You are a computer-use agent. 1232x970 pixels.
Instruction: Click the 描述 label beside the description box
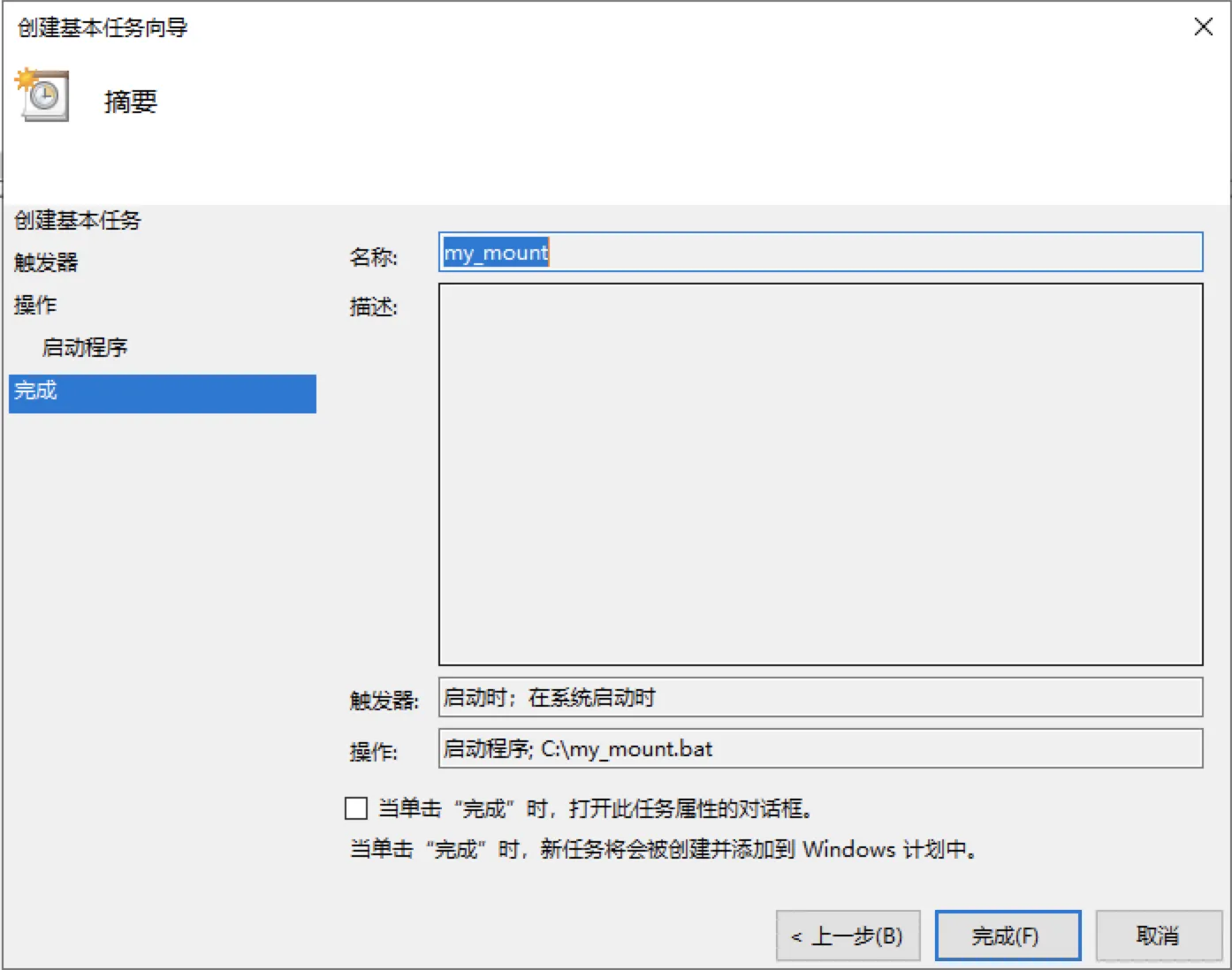tap(374, 307)
